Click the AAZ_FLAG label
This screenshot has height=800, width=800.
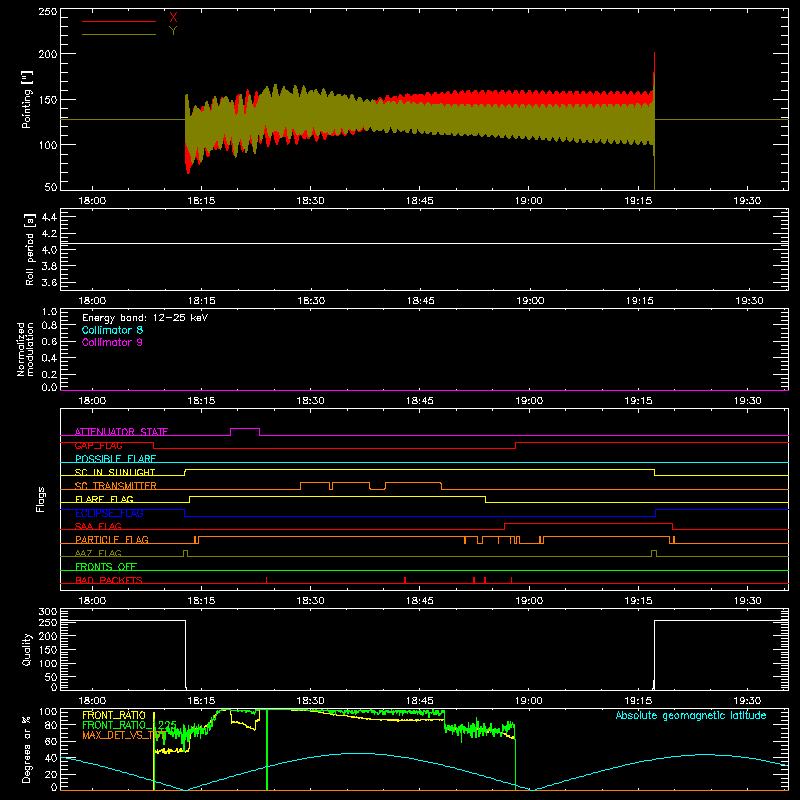click(x=98, y=553)
